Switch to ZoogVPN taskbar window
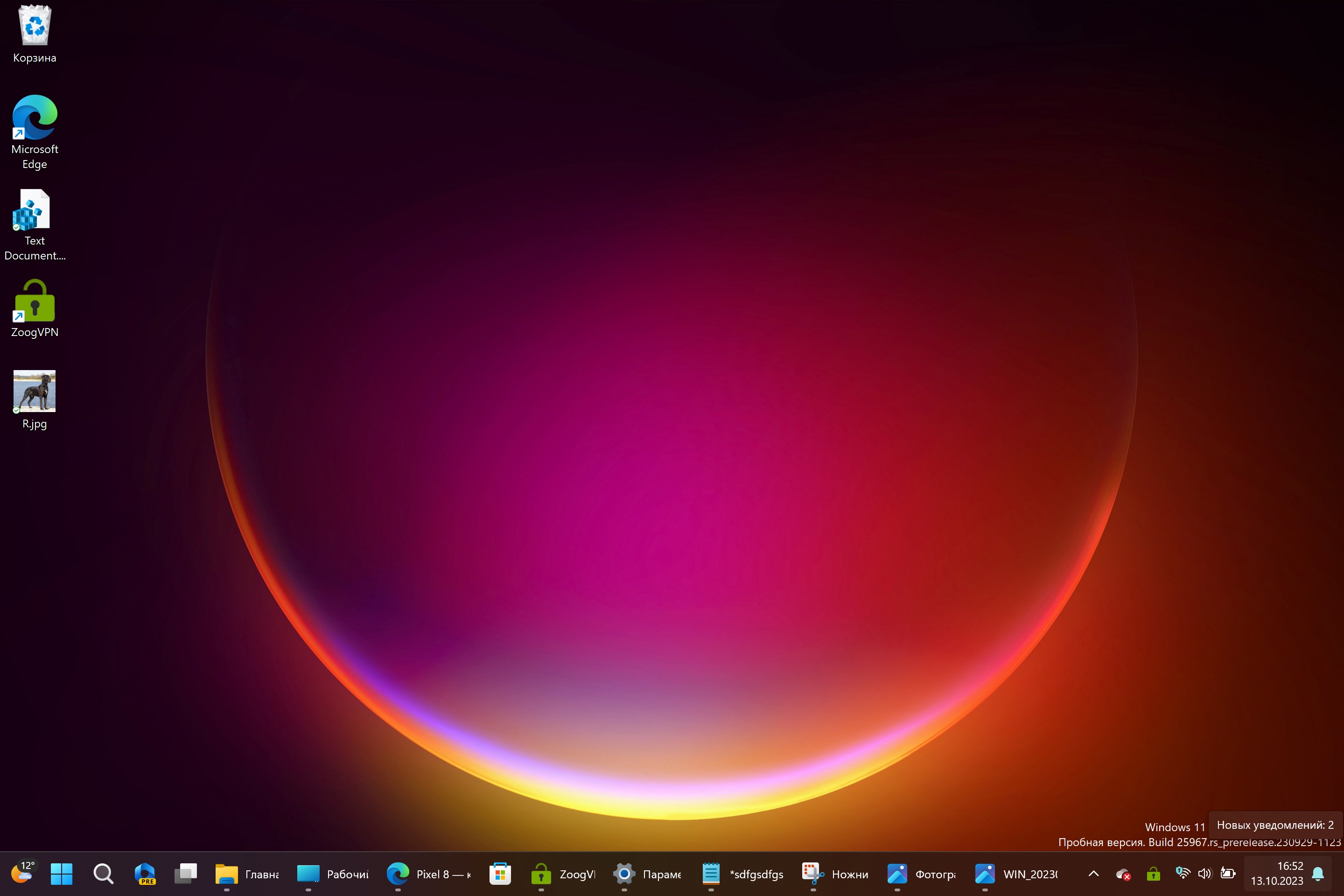 [x=563, y=874]
